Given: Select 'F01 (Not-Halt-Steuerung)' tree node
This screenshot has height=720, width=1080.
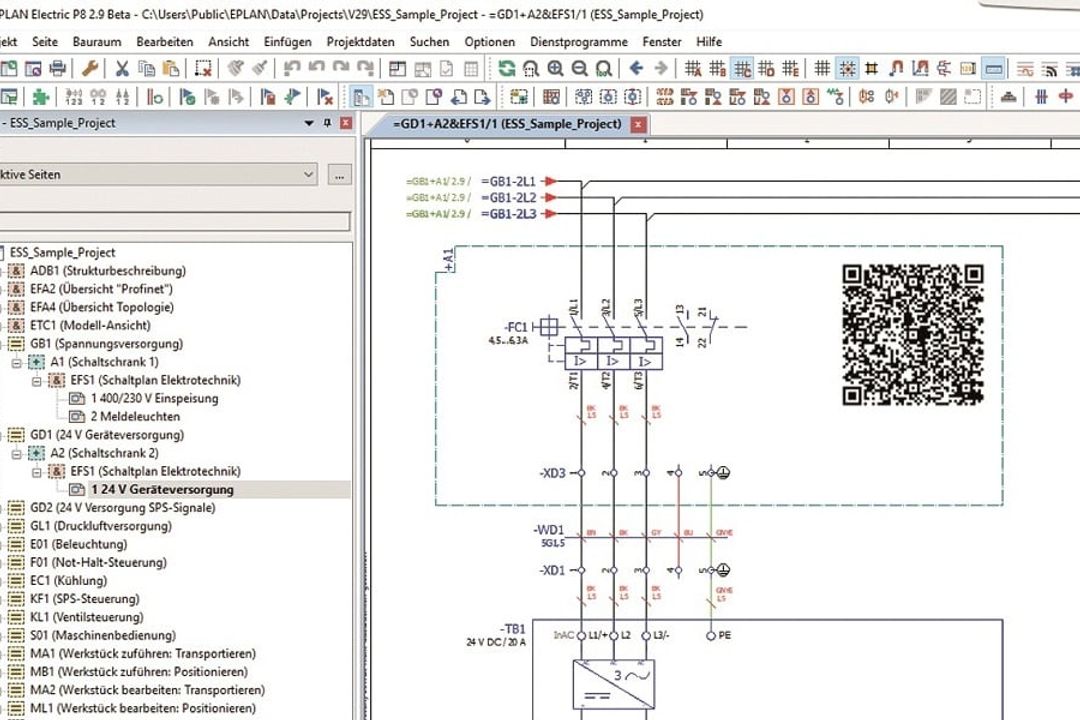Looking at the screenshot, I should [98, 562].
